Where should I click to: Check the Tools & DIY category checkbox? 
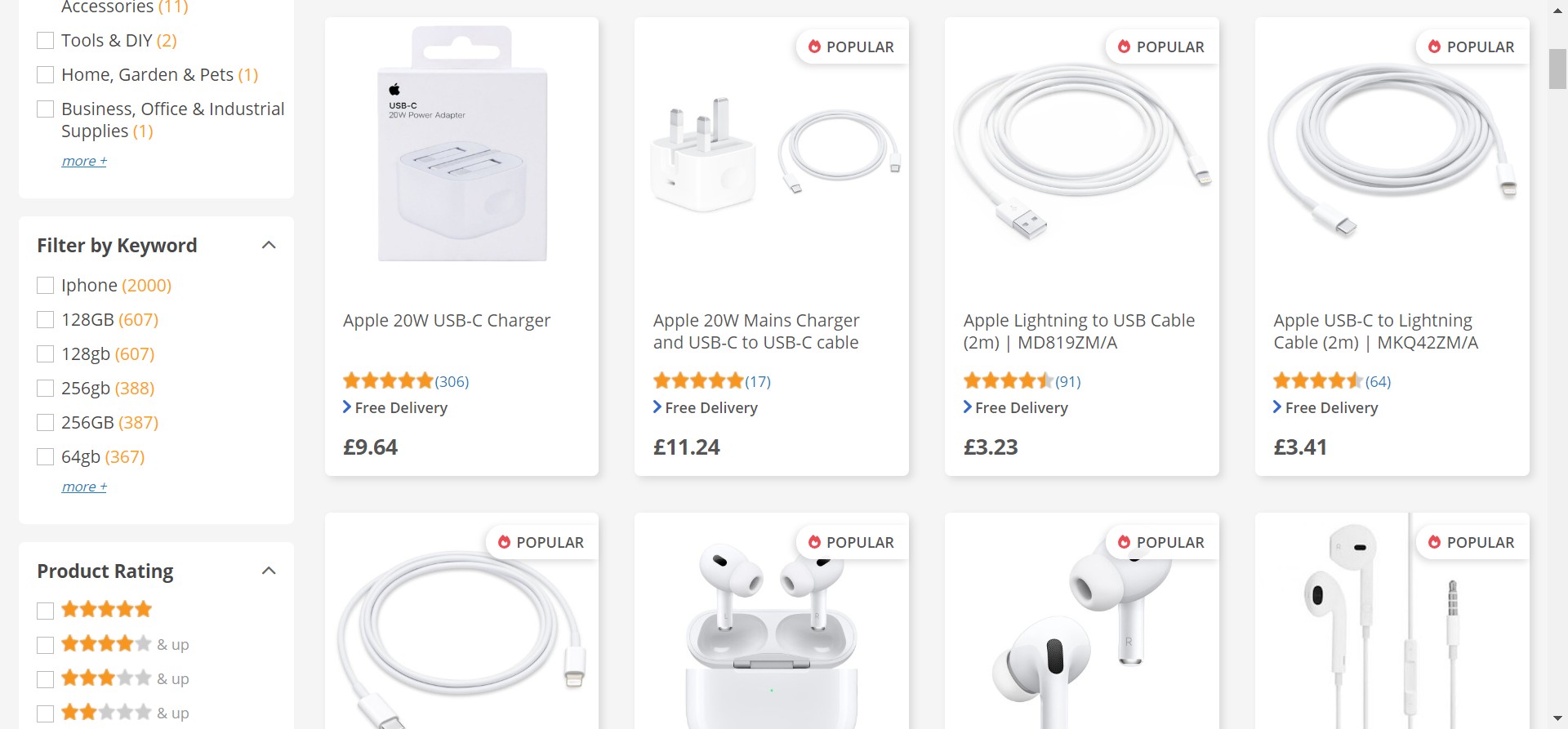(46, 41)
